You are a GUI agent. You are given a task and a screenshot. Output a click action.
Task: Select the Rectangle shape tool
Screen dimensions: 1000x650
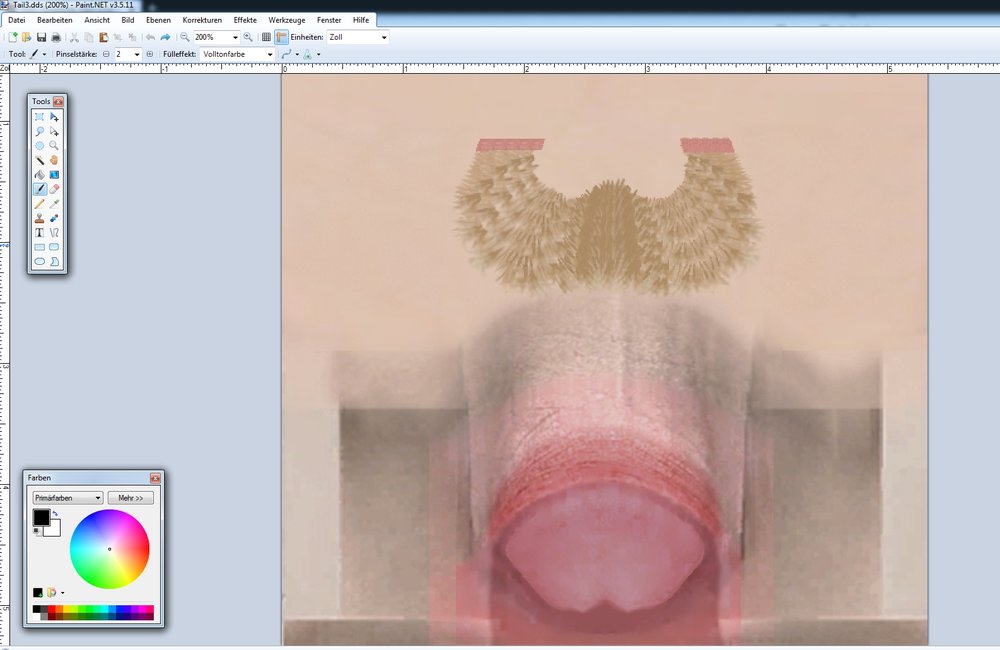tap(40, 247)
